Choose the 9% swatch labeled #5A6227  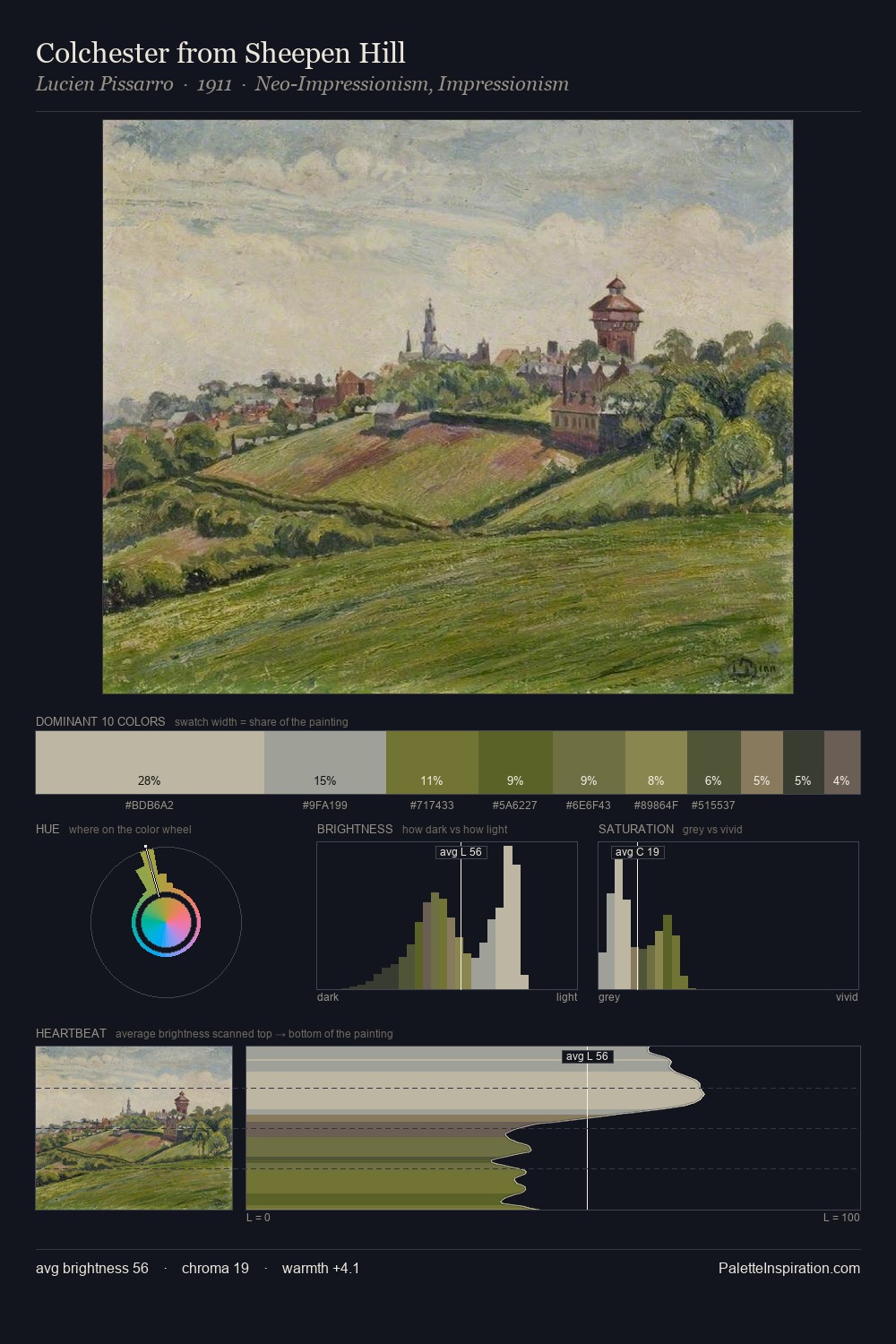515,762
